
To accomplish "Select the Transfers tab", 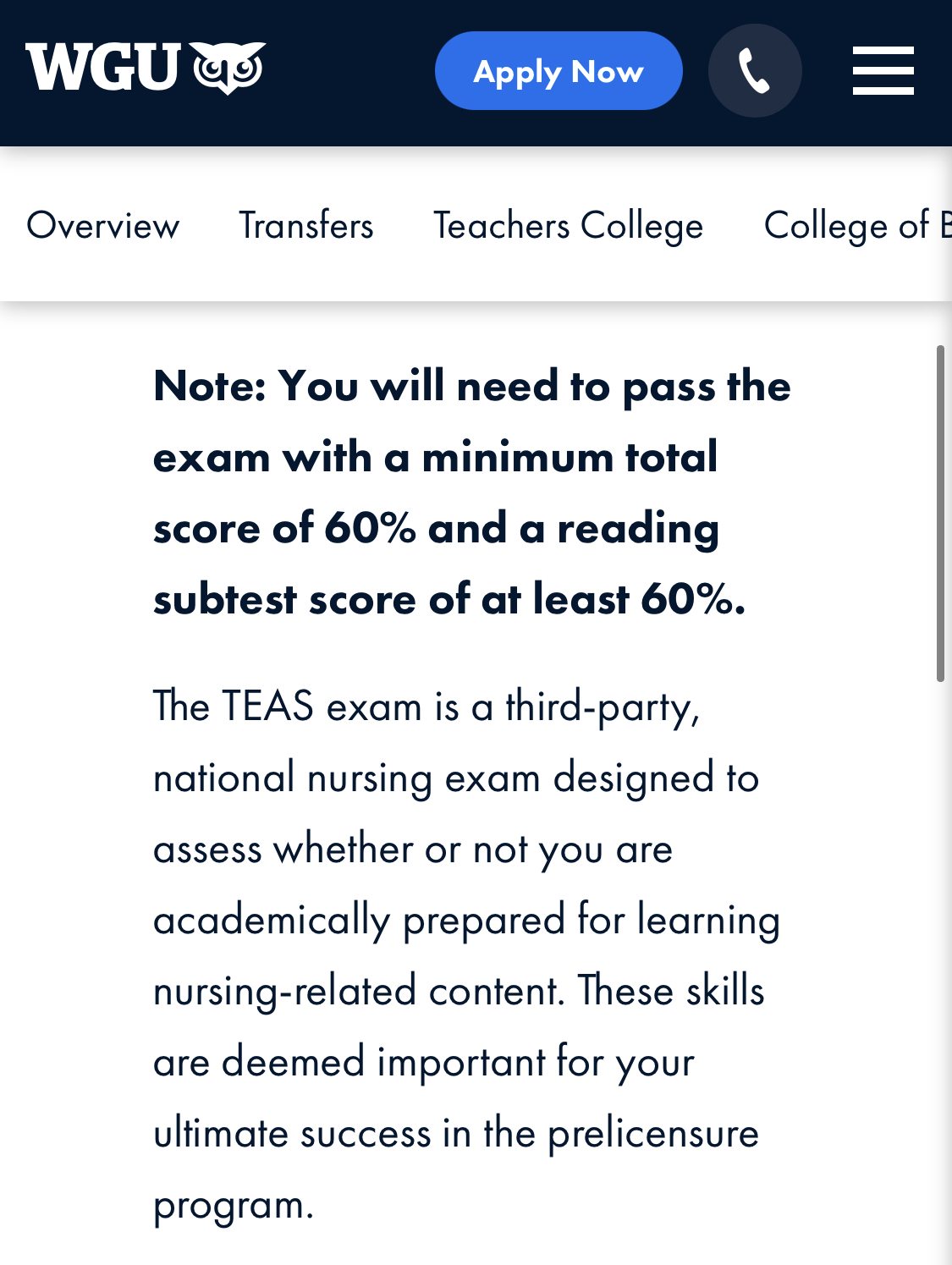I will coord(306,225).
